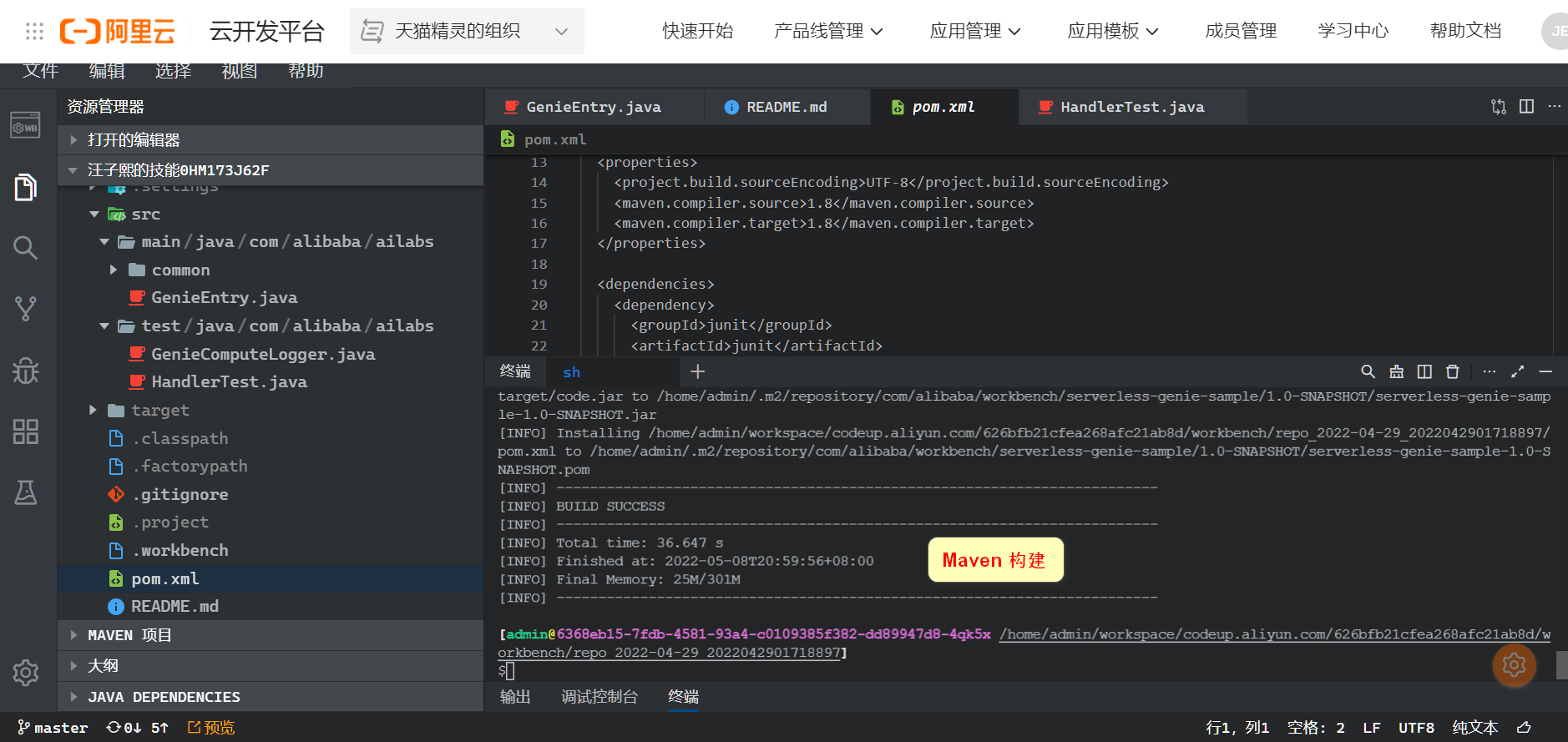Click the terminal scrollbar thumb
This screenshot has height=742, width=1568.
(1561, 666)
